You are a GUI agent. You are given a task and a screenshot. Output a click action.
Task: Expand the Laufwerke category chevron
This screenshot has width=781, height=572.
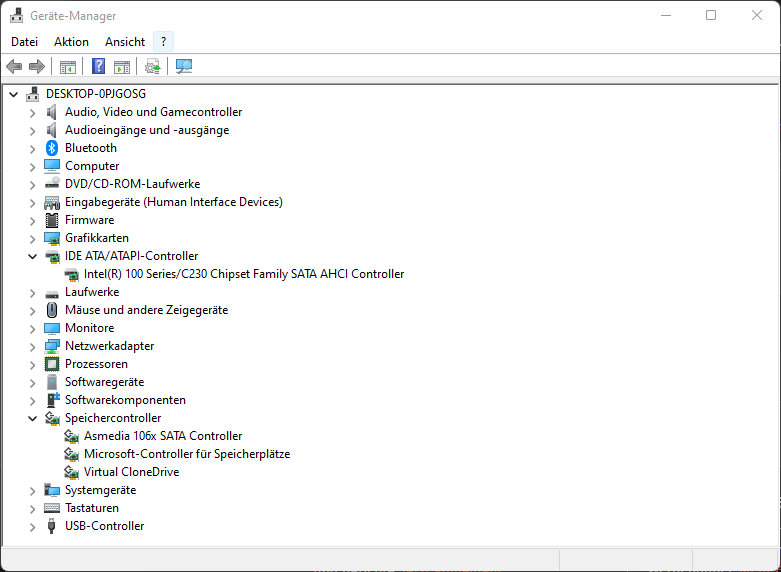pyautogui.click(x=32, y=292)
